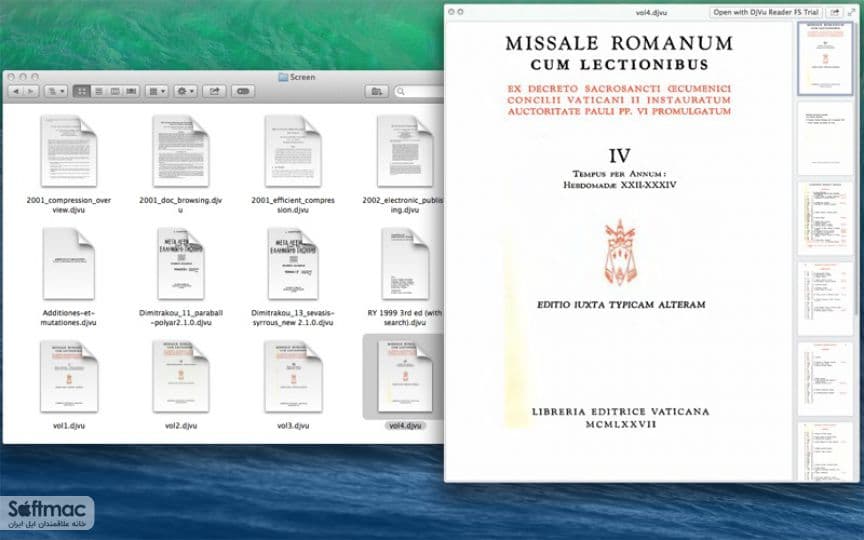Click the Additiones-et-mutationes.djvu file name
Screen dimensions: 864x540
click(x=69, y=317)
